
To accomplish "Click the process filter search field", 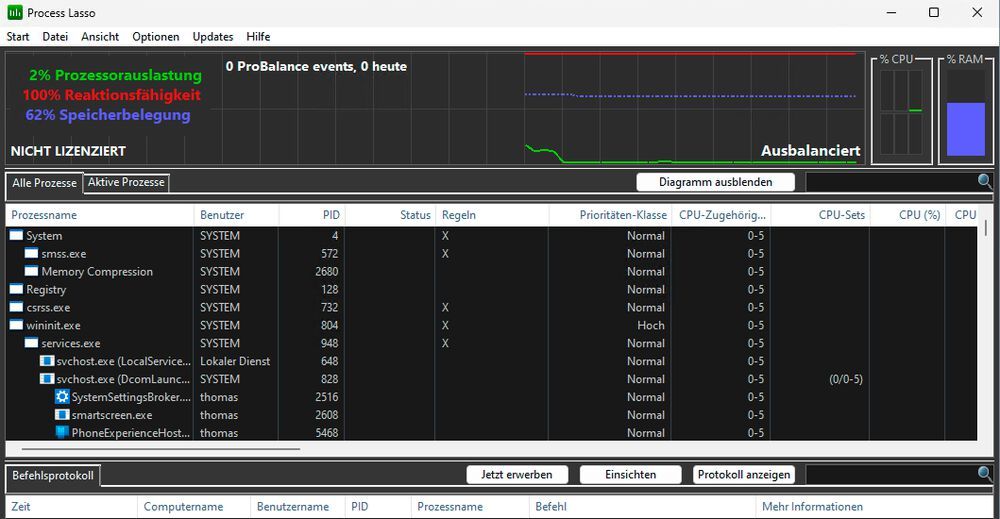I will [892, 182].
